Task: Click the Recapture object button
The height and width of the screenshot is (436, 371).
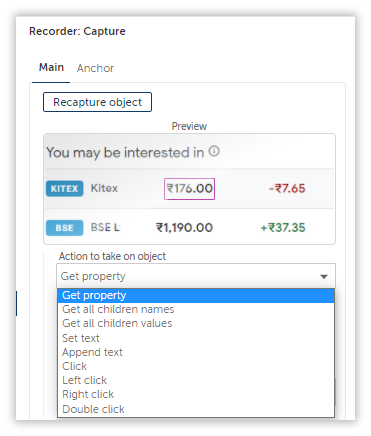Action: 97,102
